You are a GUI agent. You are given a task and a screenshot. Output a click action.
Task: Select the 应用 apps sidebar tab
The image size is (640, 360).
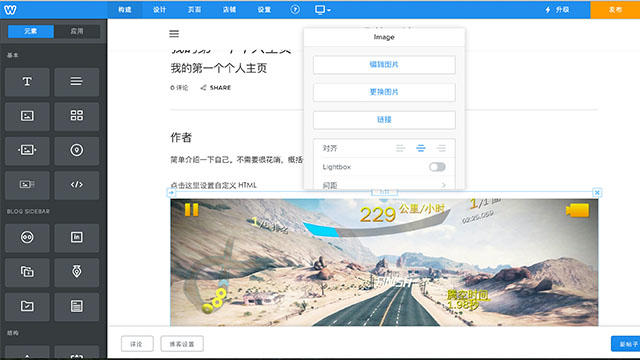tap(77, 31)
